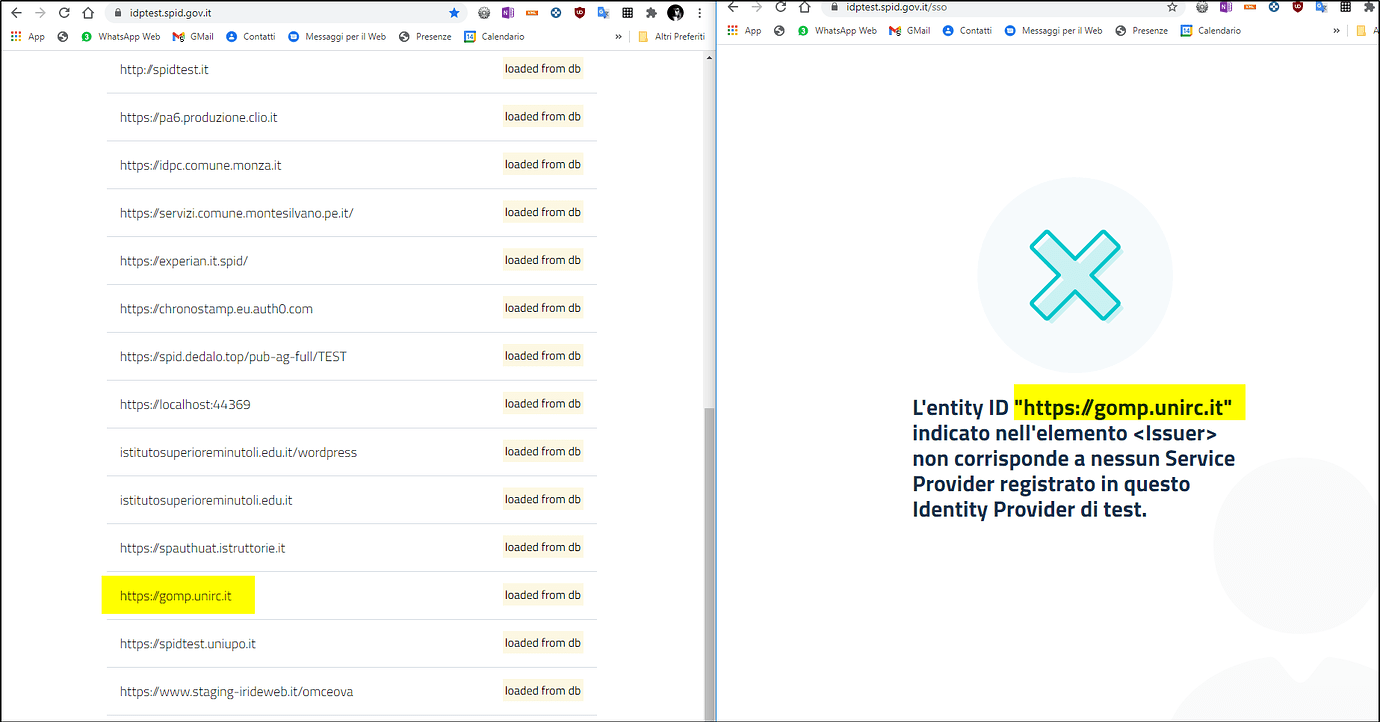Bookmark the page with the right window star
The width and height of the screenshot is (1380, 722).
click(x=1173, y=6)
